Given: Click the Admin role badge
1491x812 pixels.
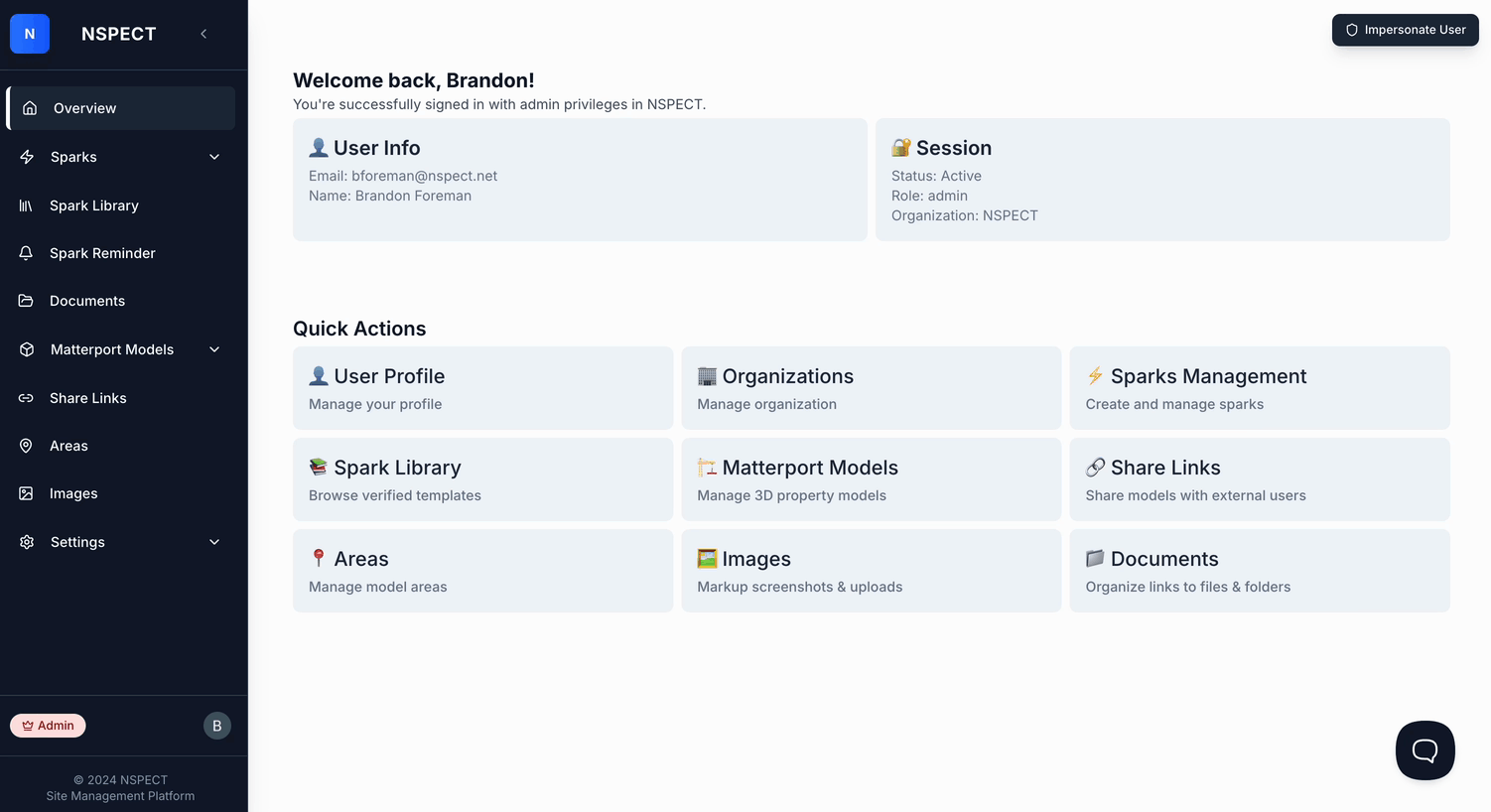Looking at the screenshot, I should coord(48,726).
